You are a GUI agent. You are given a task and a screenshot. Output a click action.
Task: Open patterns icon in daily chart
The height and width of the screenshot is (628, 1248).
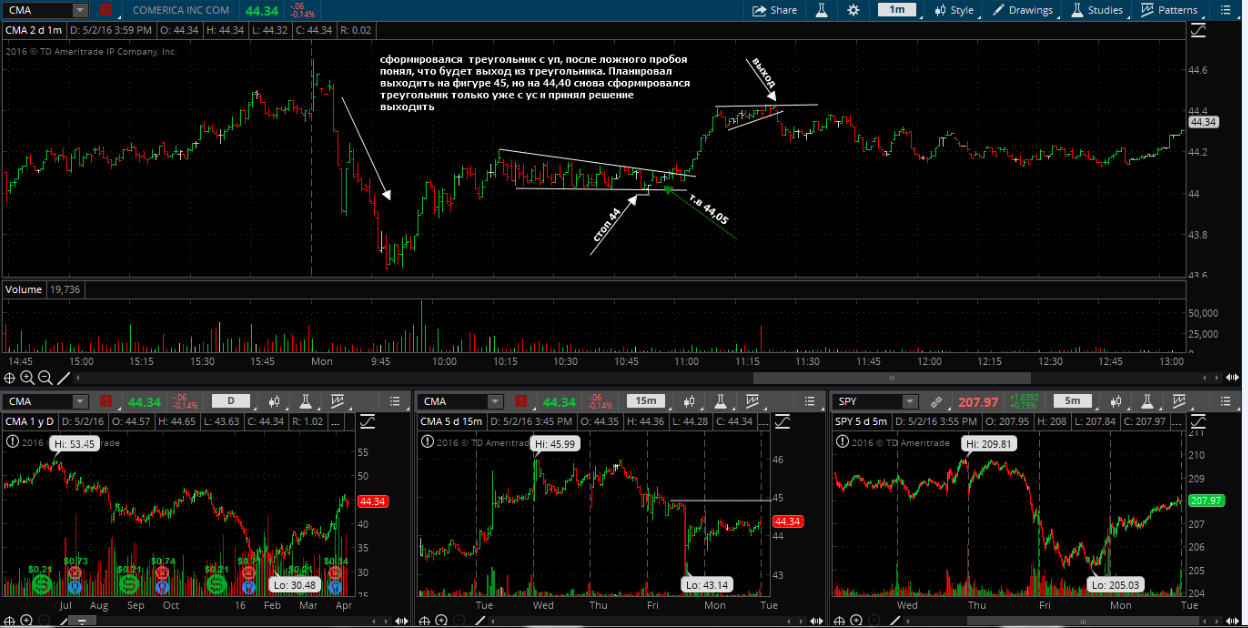pos(336,401)
